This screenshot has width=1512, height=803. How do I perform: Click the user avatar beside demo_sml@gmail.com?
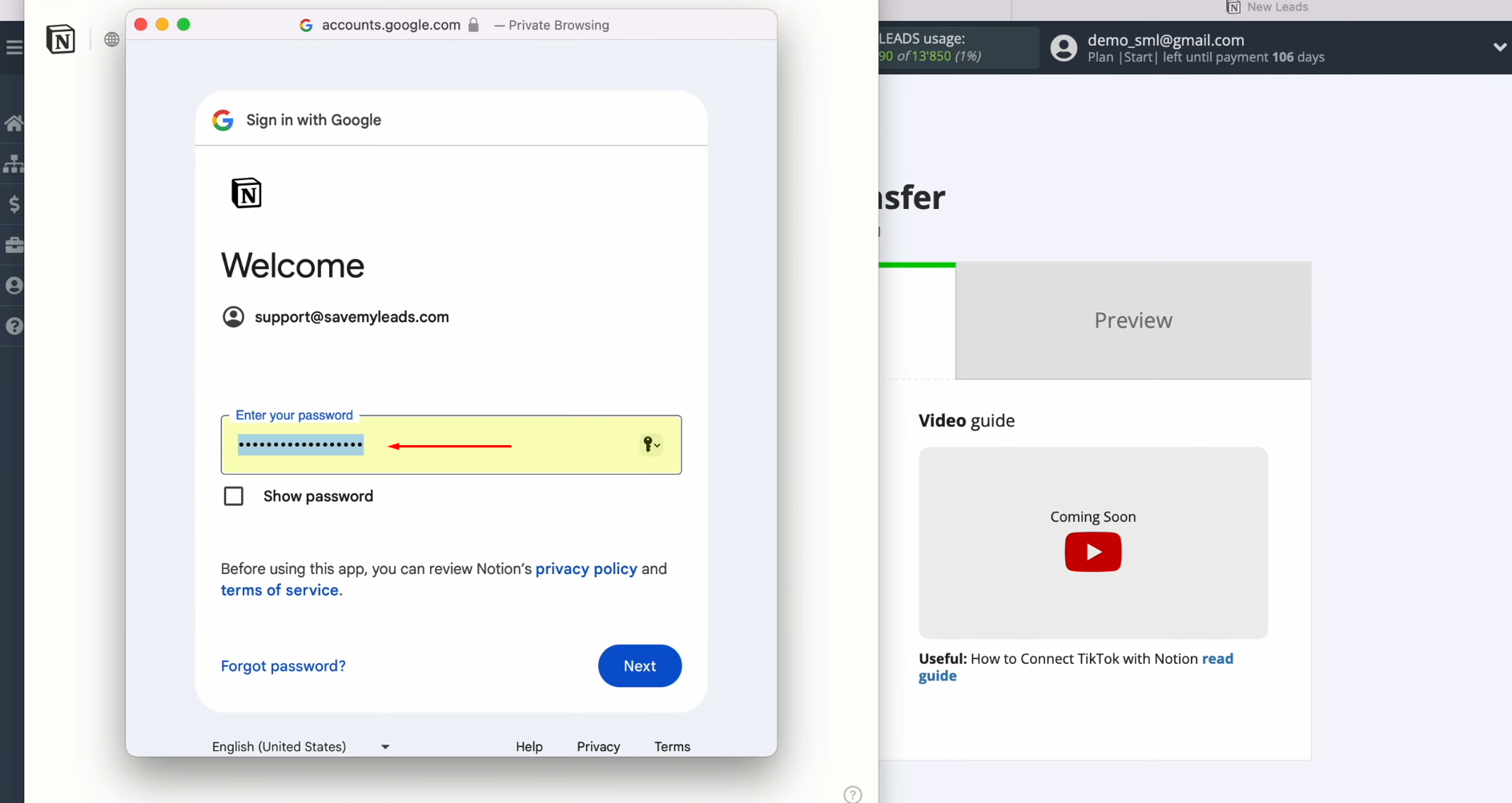point(1064,48)
